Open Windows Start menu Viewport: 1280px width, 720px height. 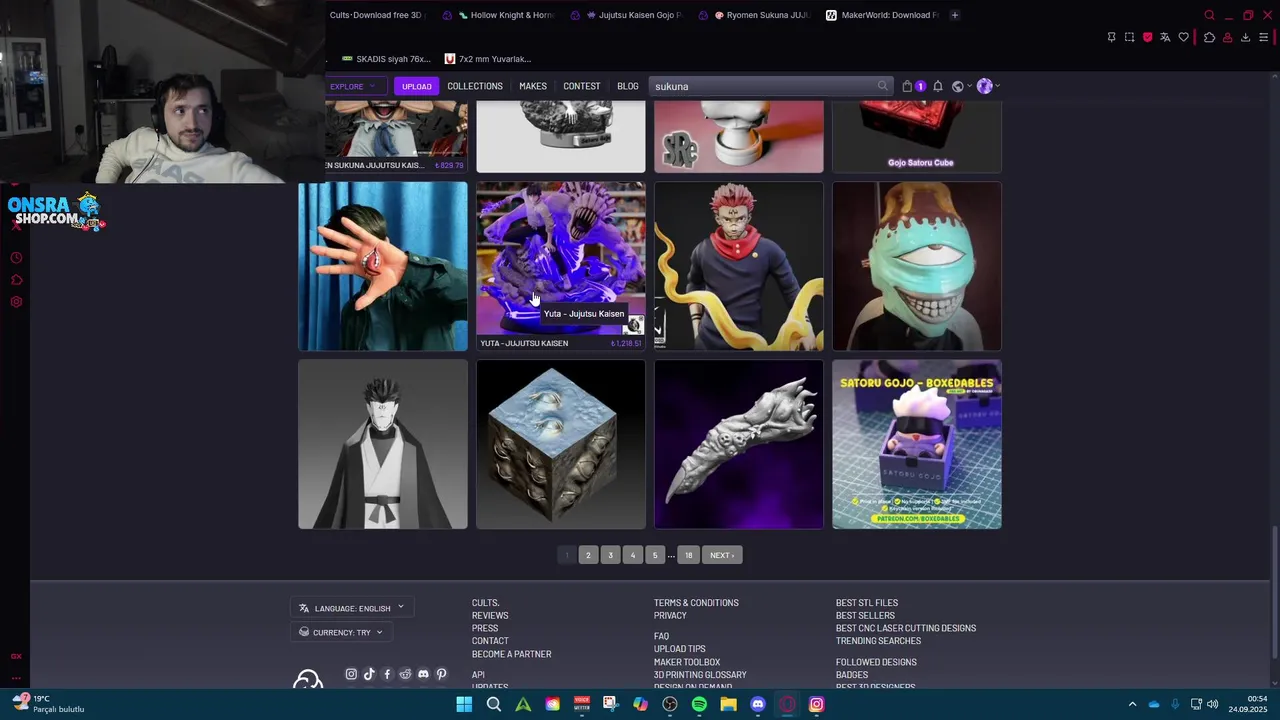464,704
